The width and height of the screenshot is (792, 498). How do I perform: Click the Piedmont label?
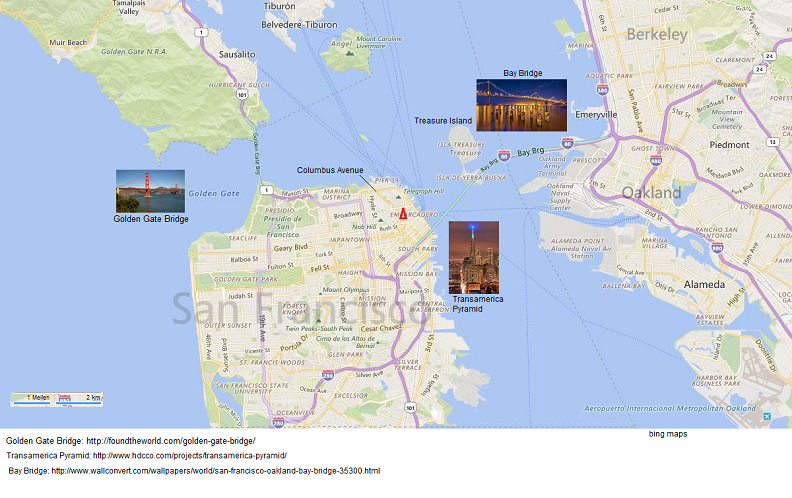click(x=729, y=144)
